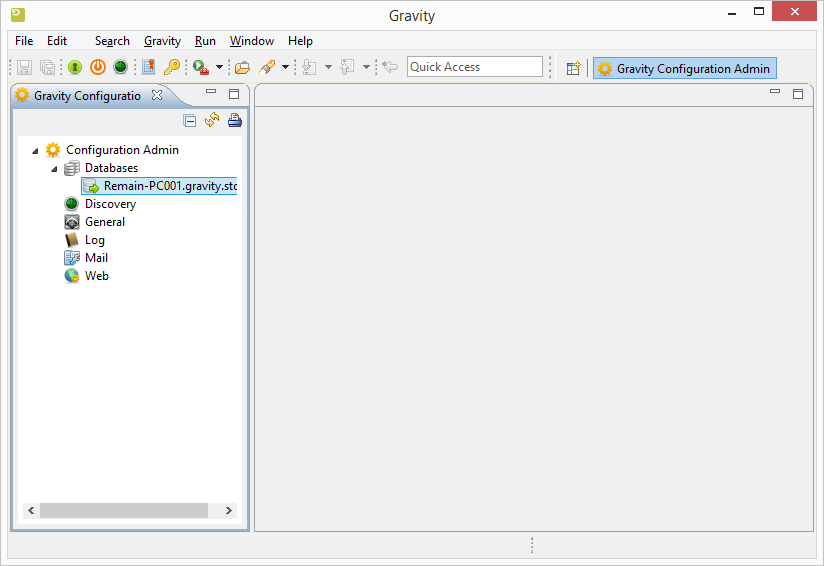This screenshot has width=824, height=566.
Task: Select the Discovery tree item
Action: tap(109, 204)
